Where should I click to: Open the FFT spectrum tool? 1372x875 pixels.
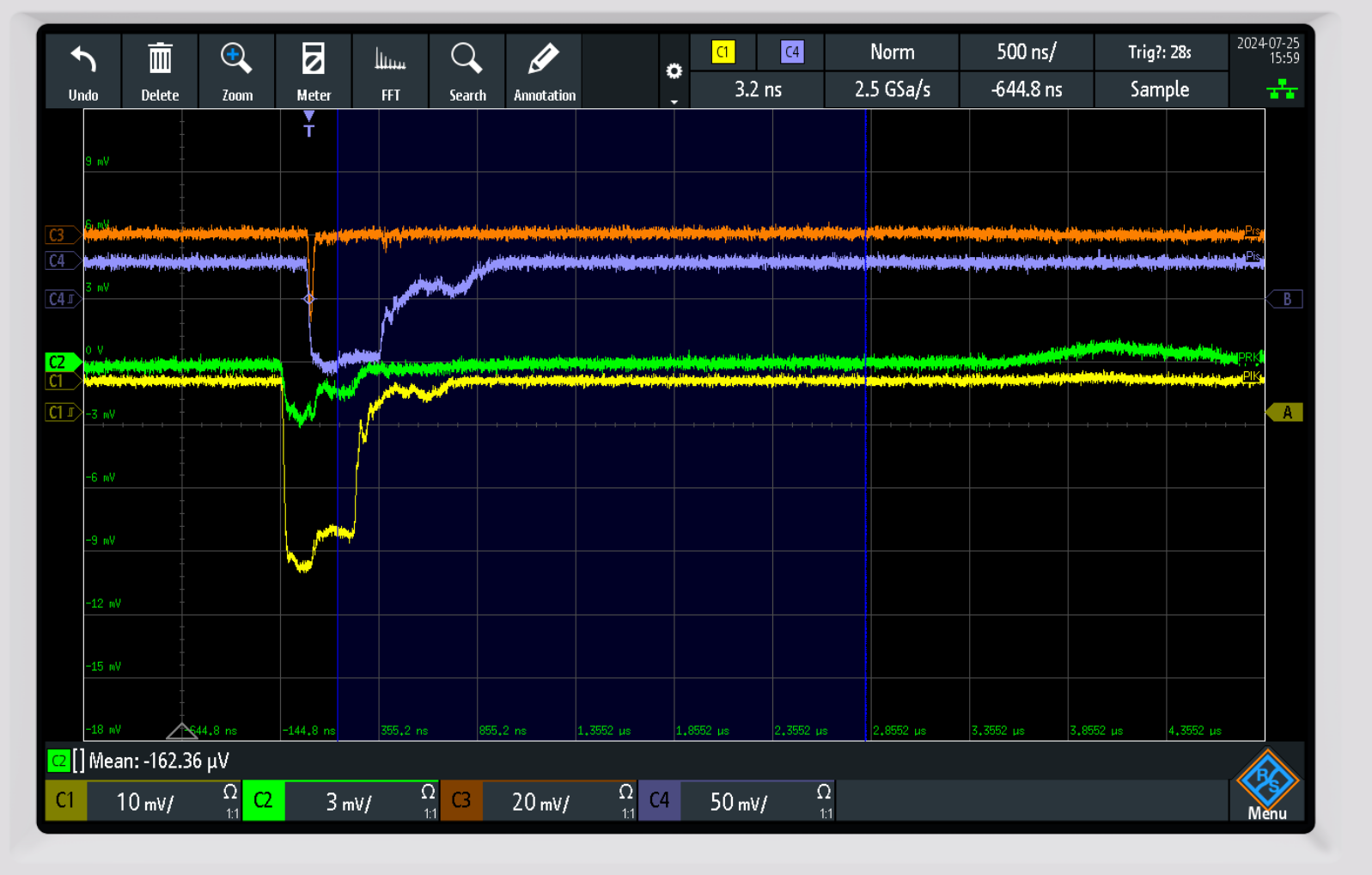(390, 60)
